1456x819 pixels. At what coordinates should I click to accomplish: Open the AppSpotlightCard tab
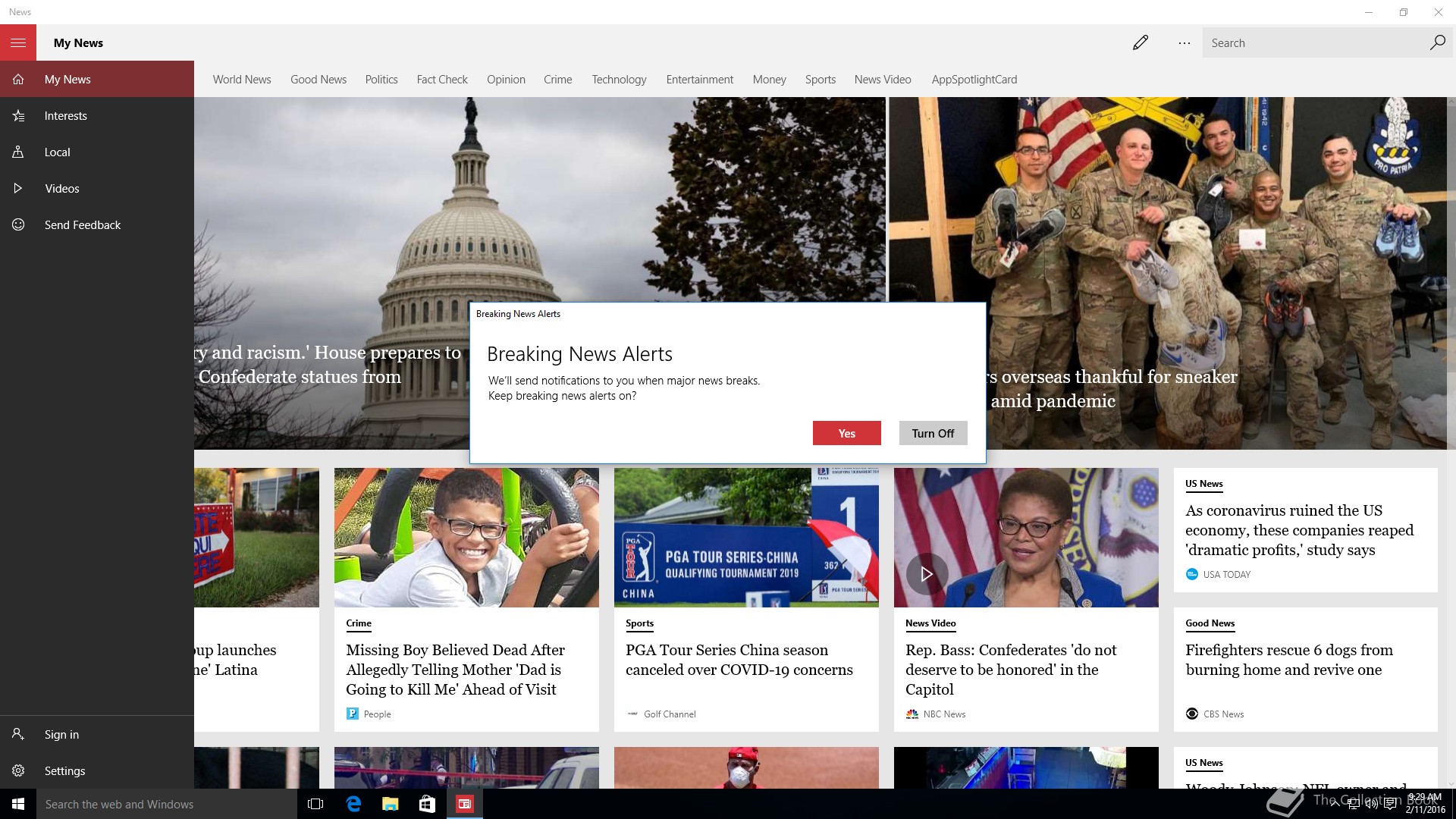[x=974, y=79]
